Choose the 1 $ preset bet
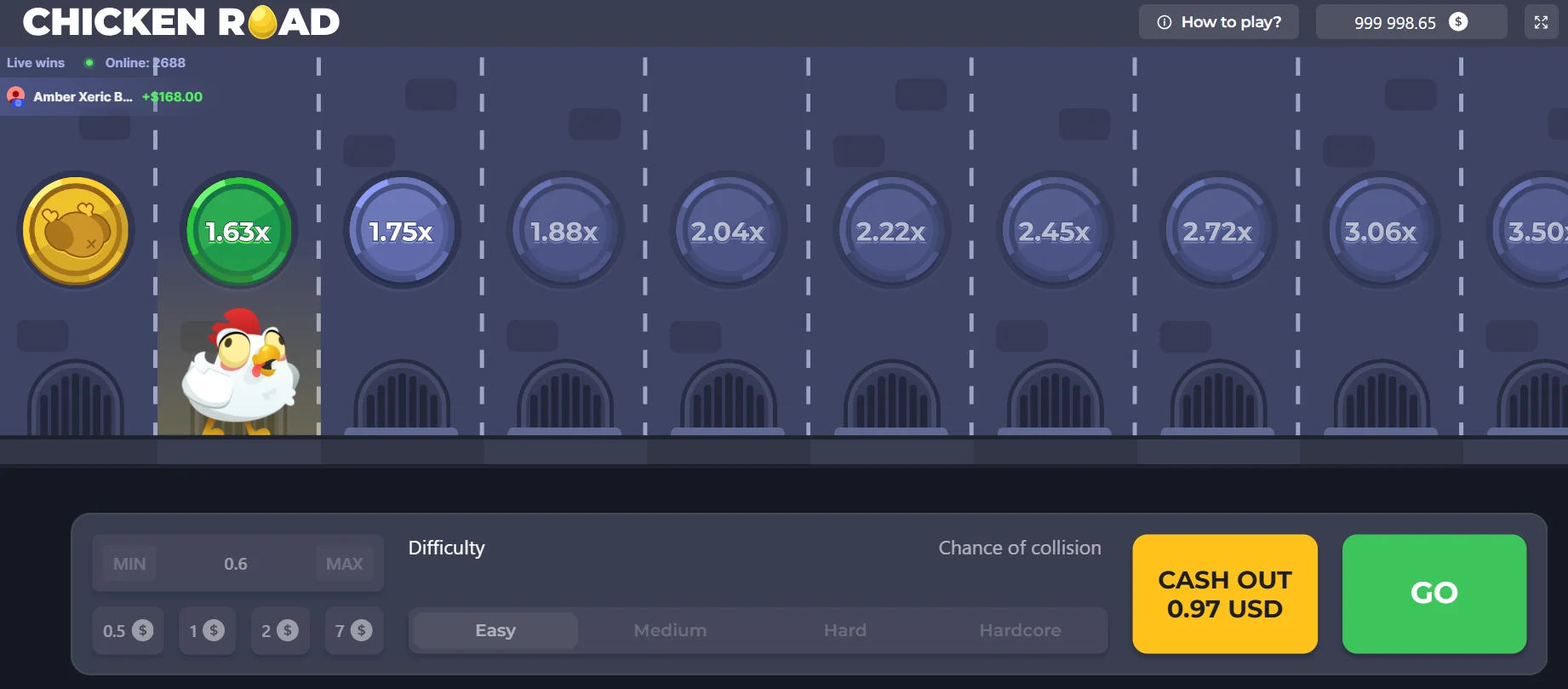Image resolution: width=1568 pixels, height=689 pixels. click(x=207, y=631)
